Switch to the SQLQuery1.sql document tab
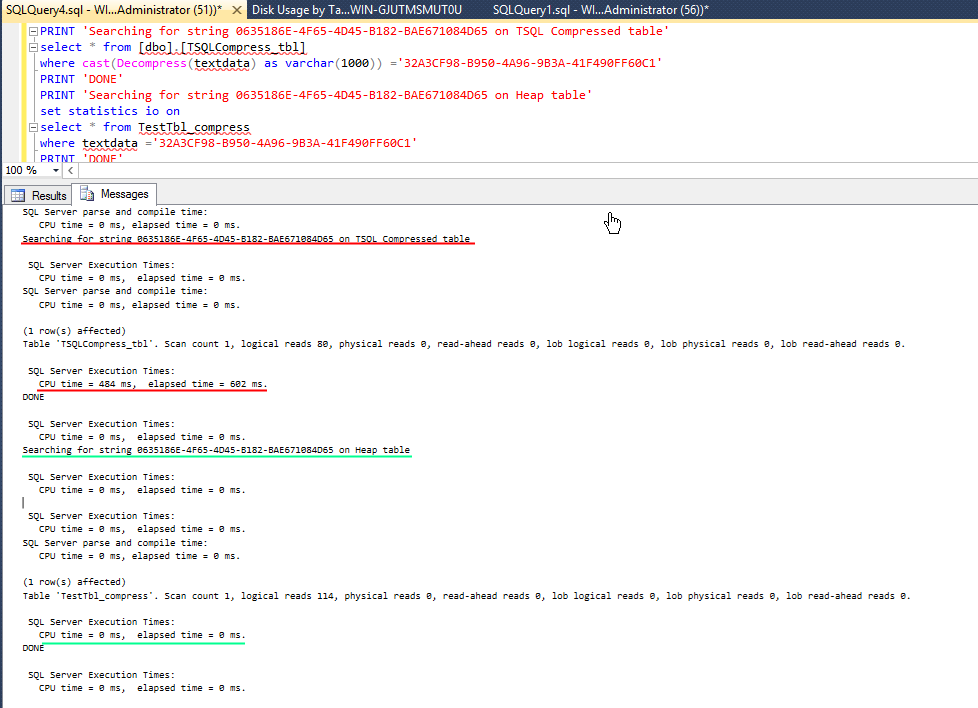978x708 pixels. [601, 10]
